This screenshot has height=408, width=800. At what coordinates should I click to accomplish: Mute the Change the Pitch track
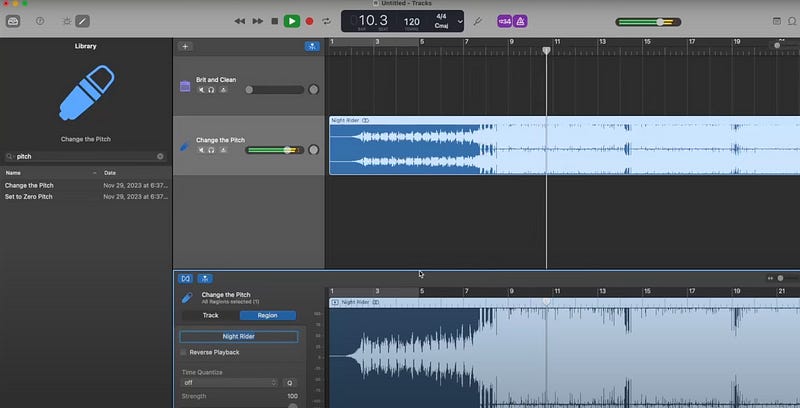click(201, 149)
